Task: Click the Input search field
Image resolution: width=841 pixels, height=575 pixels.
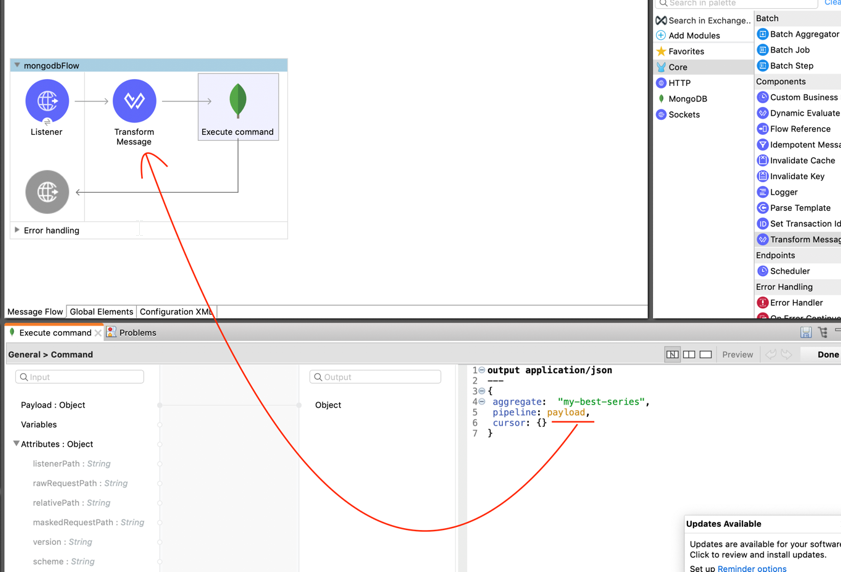Action: (x=79, y=377)
